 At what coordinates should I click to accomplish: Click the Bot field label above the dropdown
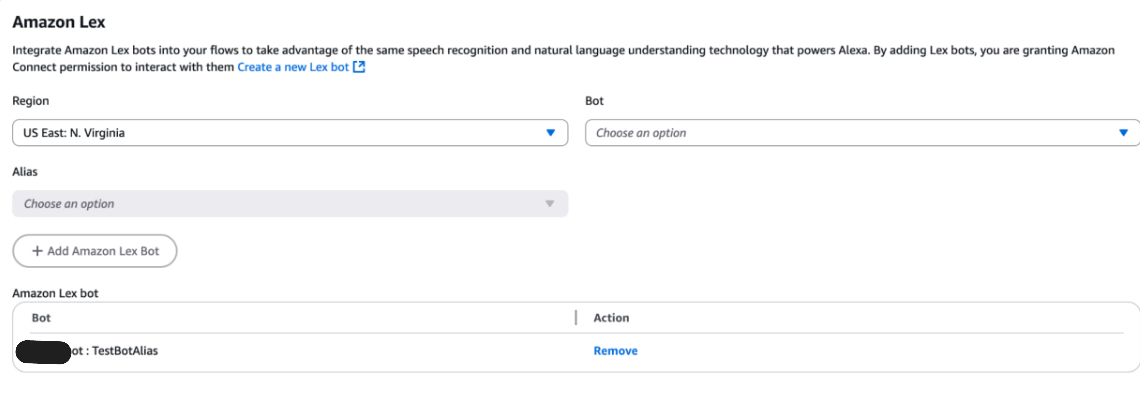pos(595,101)
